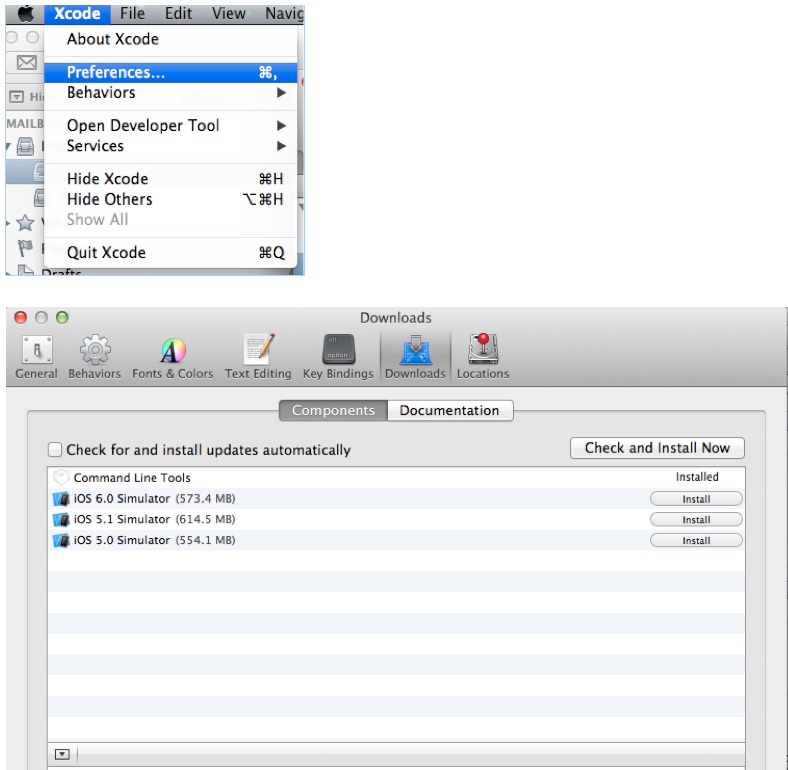
Task: Select the Downloads toolbar icon
Action: (x=414, y=357)
